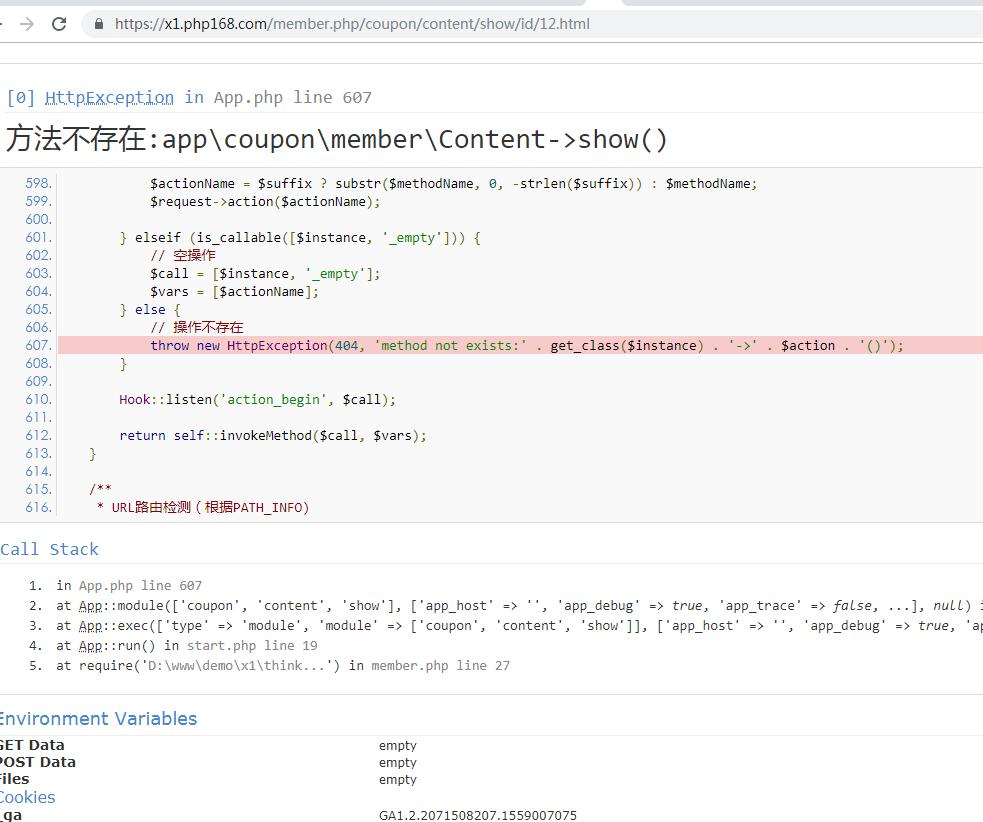Image resolution: width=983 pixels, height=822 pixels.
Task: Click the Environment Variables section heading
Action: (98, 718)
